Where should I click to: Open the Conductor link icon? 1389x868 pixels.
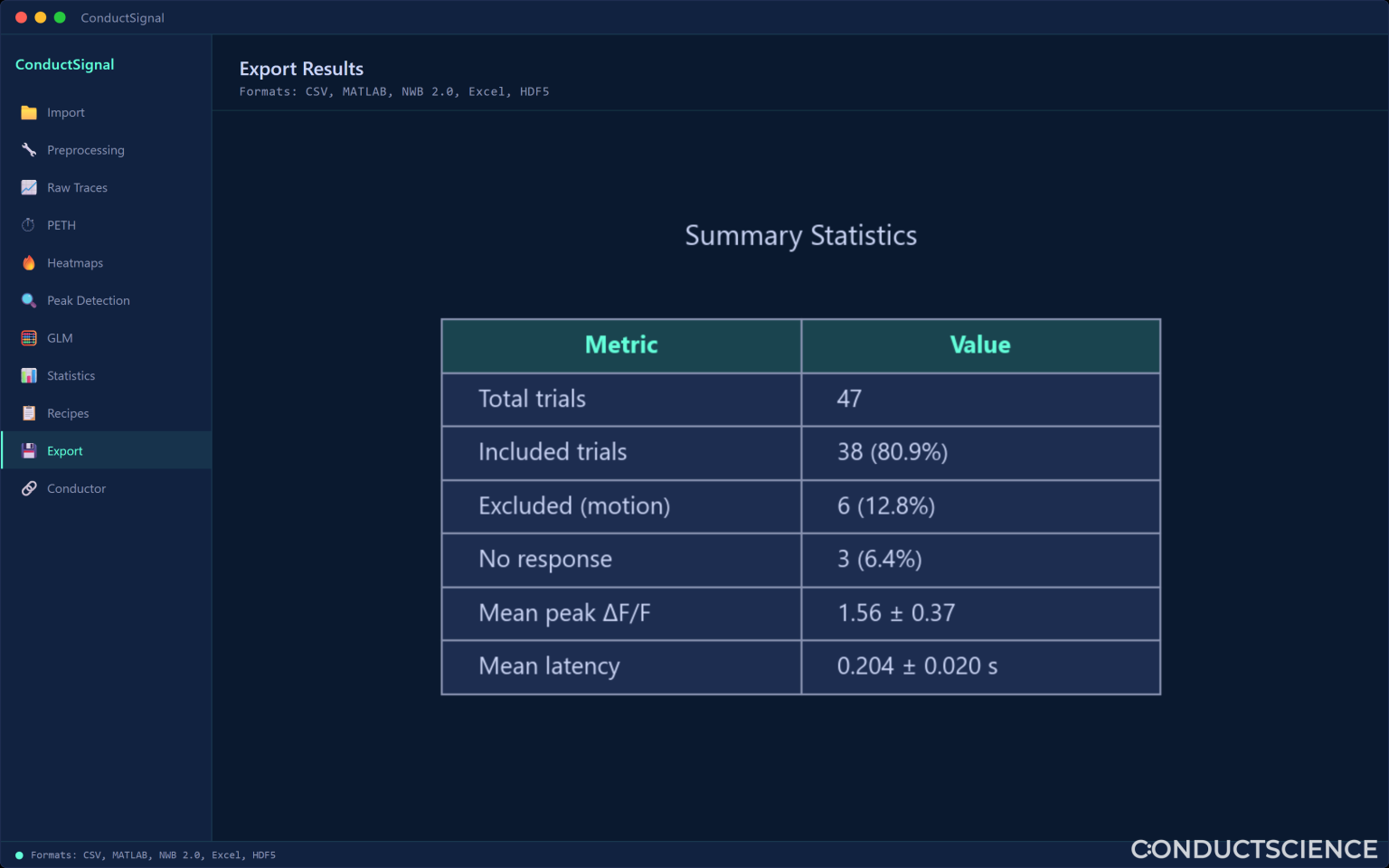tap(29, 488)
